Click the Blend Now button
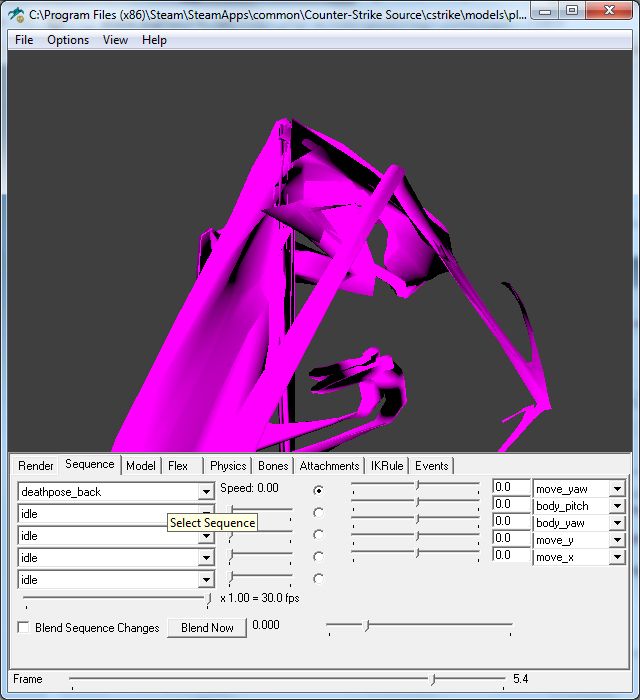 pyautogui.click(x=207, y=628)
